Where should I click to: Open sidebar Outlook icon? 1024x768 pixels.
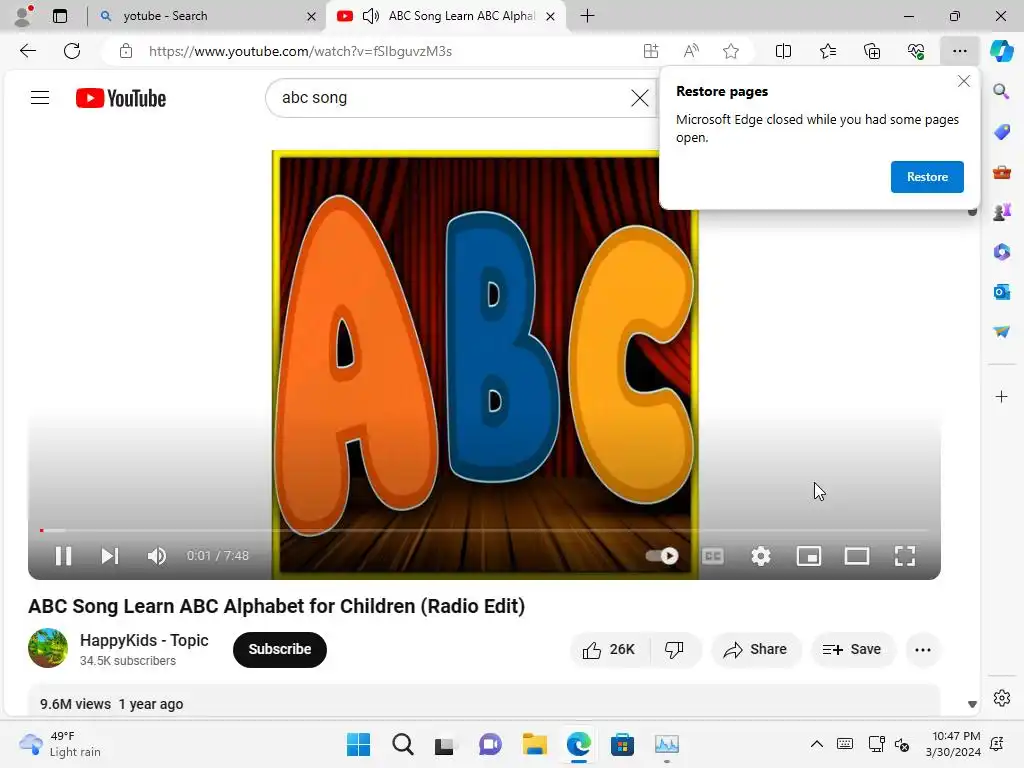[1001, 291]
